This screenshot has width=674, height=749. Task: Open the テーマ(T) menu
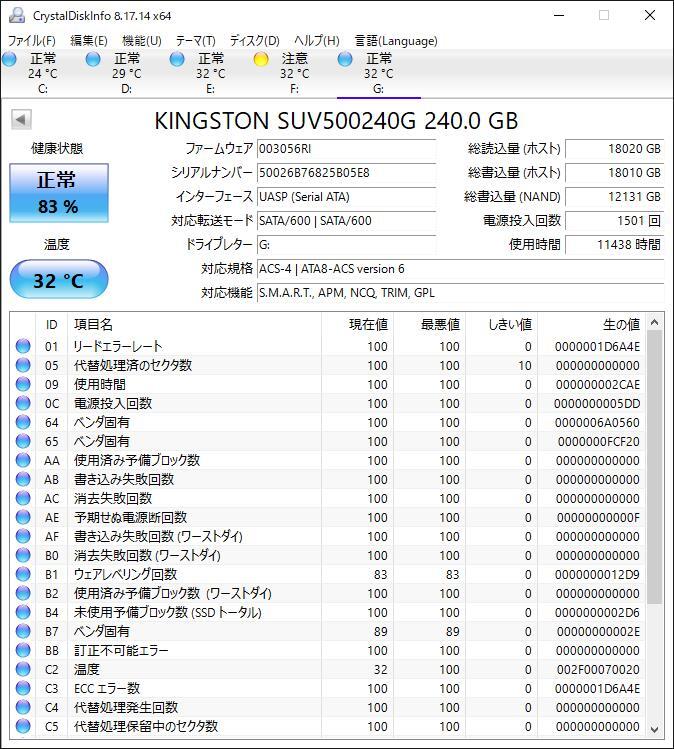point(195,41)
